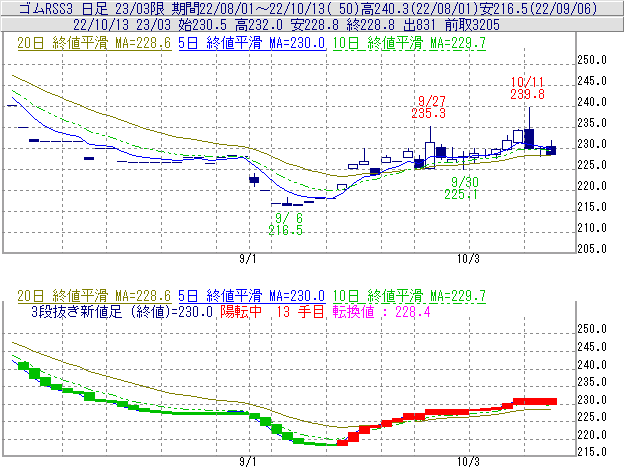The image size is (624, 475).
Task: Click the 215.0 price label on lower axis
Action: 592,452
